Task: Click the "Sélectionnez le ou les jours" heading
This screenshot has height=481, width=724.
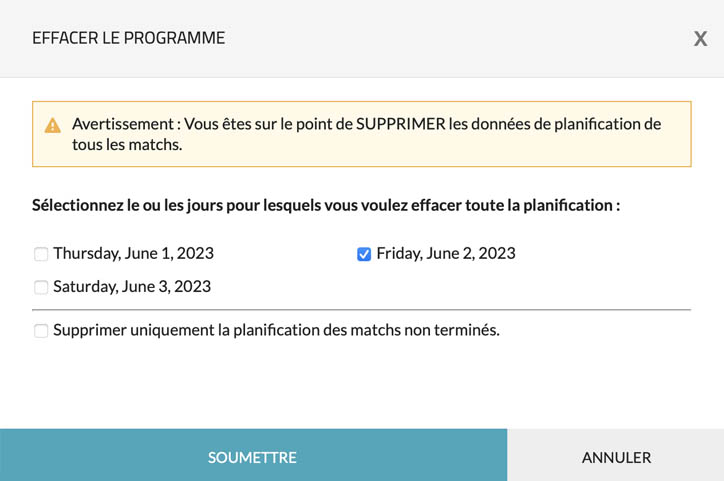Action: (326, 206)
